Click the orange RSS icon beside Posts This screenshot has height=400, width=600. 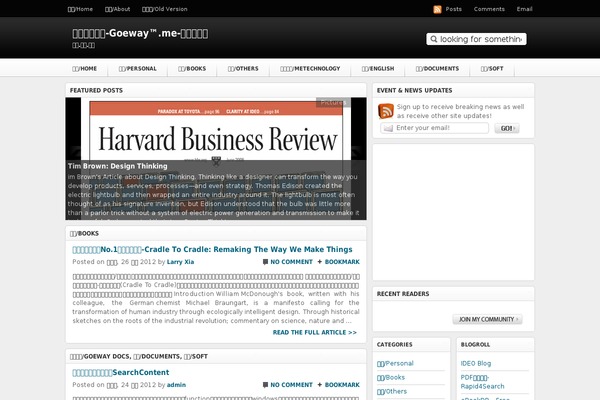coord(437,9)
